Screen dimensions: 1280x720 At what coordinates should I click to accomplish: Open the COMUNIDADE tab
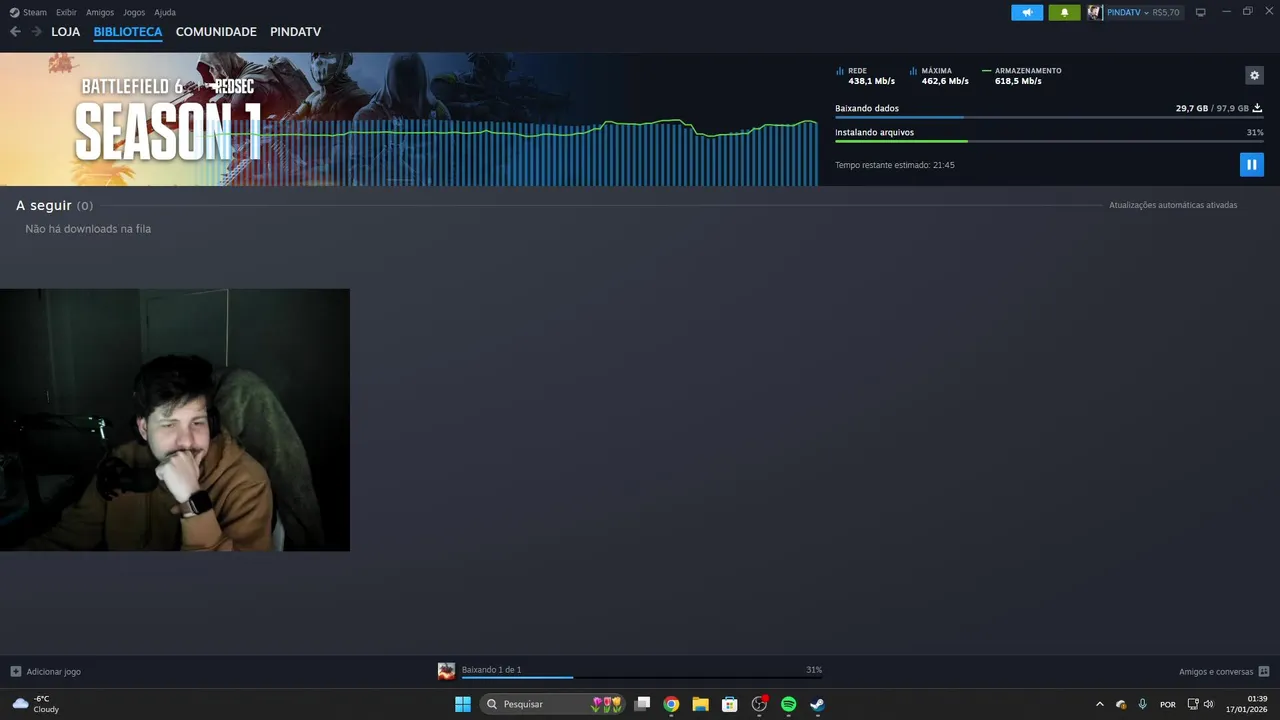tap(216, 32)
